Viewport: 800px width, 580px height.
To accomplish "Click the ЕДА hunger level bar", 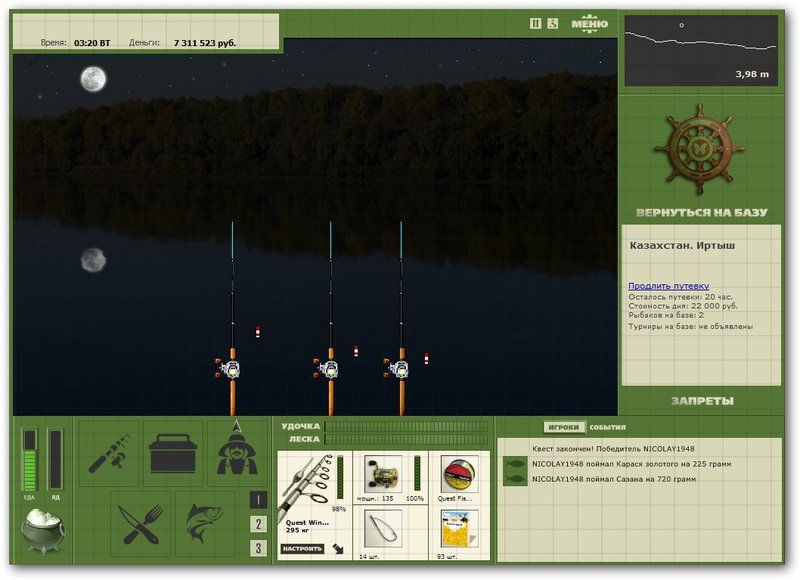I will (x=30, y=460).
